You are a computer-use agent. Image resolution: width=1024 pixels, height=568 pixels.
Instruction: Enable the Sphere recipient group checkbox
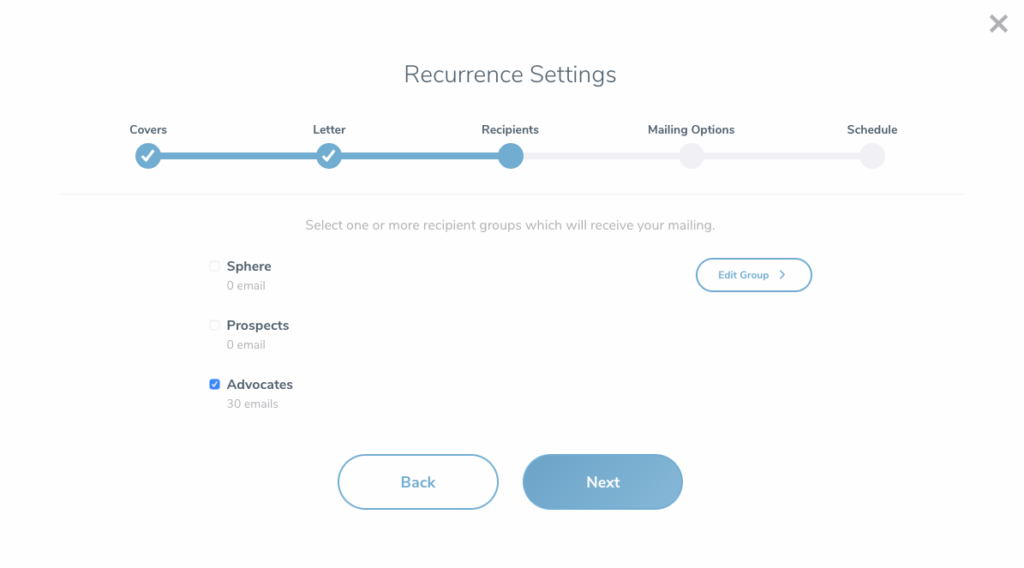[x=214, y=267]
